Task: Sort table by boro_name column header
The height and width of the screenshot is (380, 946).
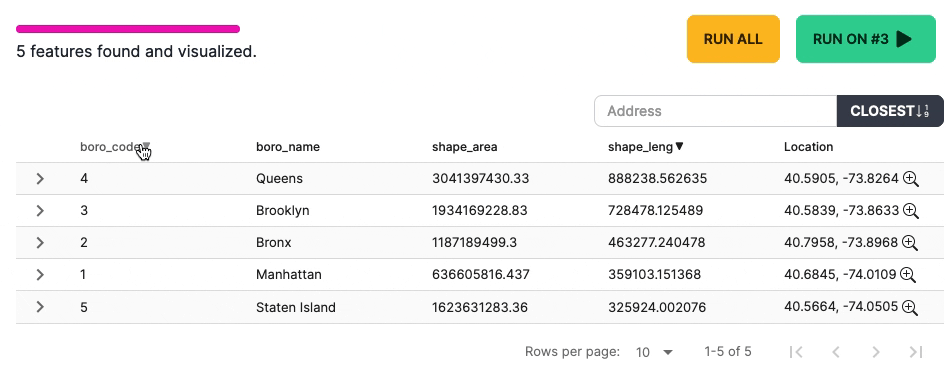Action: pos(288,147)
